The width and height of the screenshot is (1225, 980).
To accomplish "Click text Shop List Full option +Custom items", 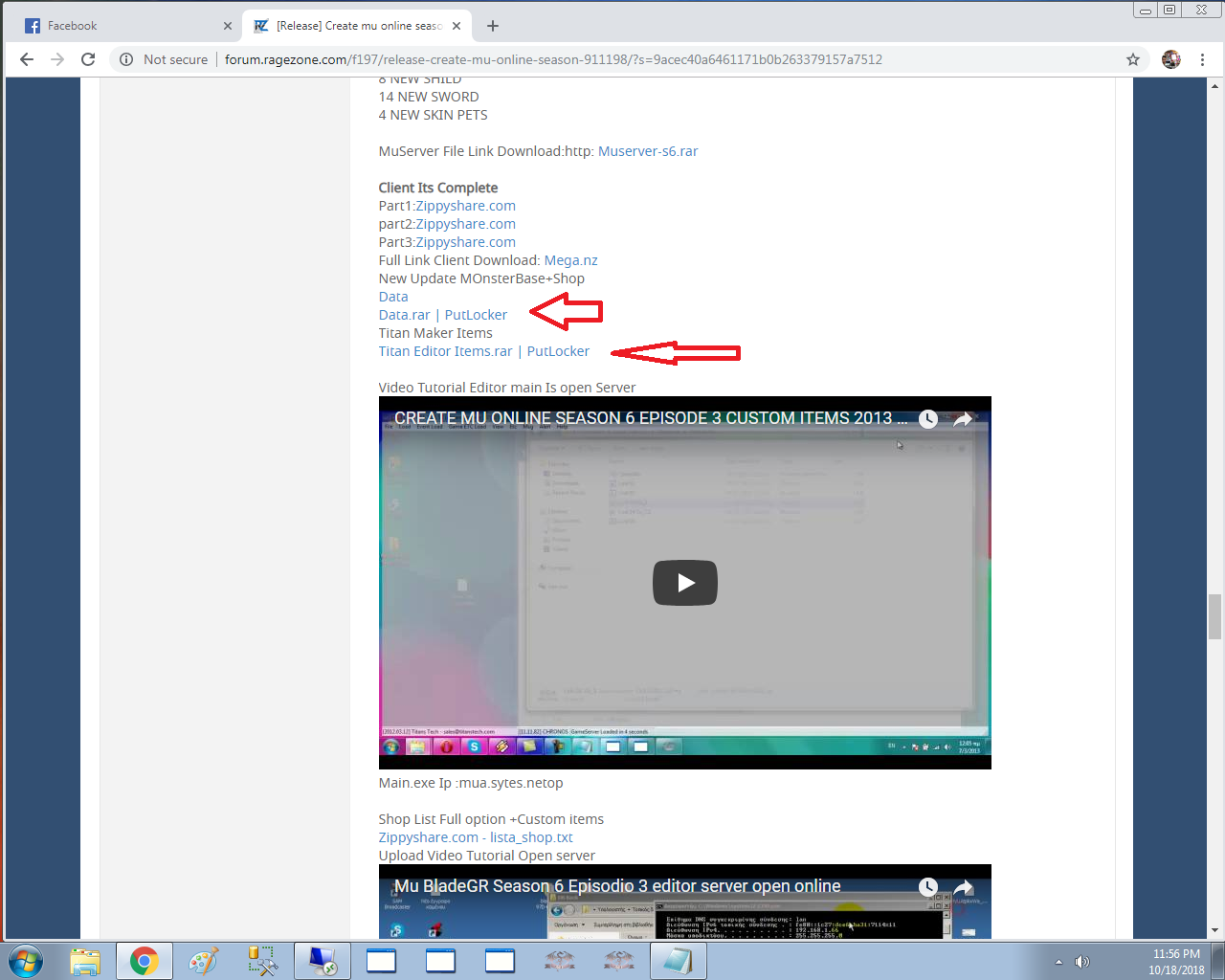I will (x=491, y=819).
